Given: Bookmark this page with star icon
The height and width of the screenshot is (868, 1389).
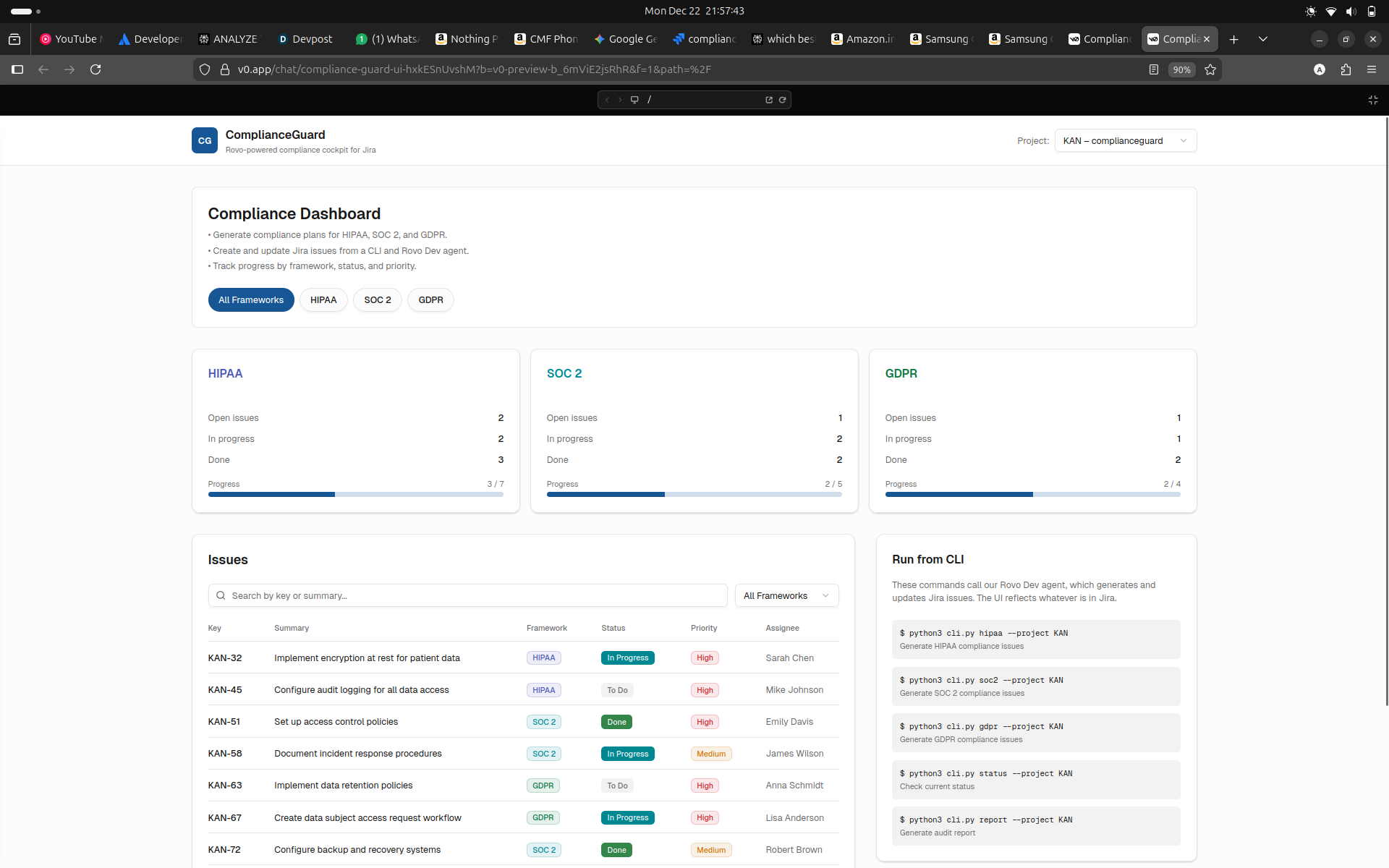Looking at the screenshot, I should [1210, 69].
